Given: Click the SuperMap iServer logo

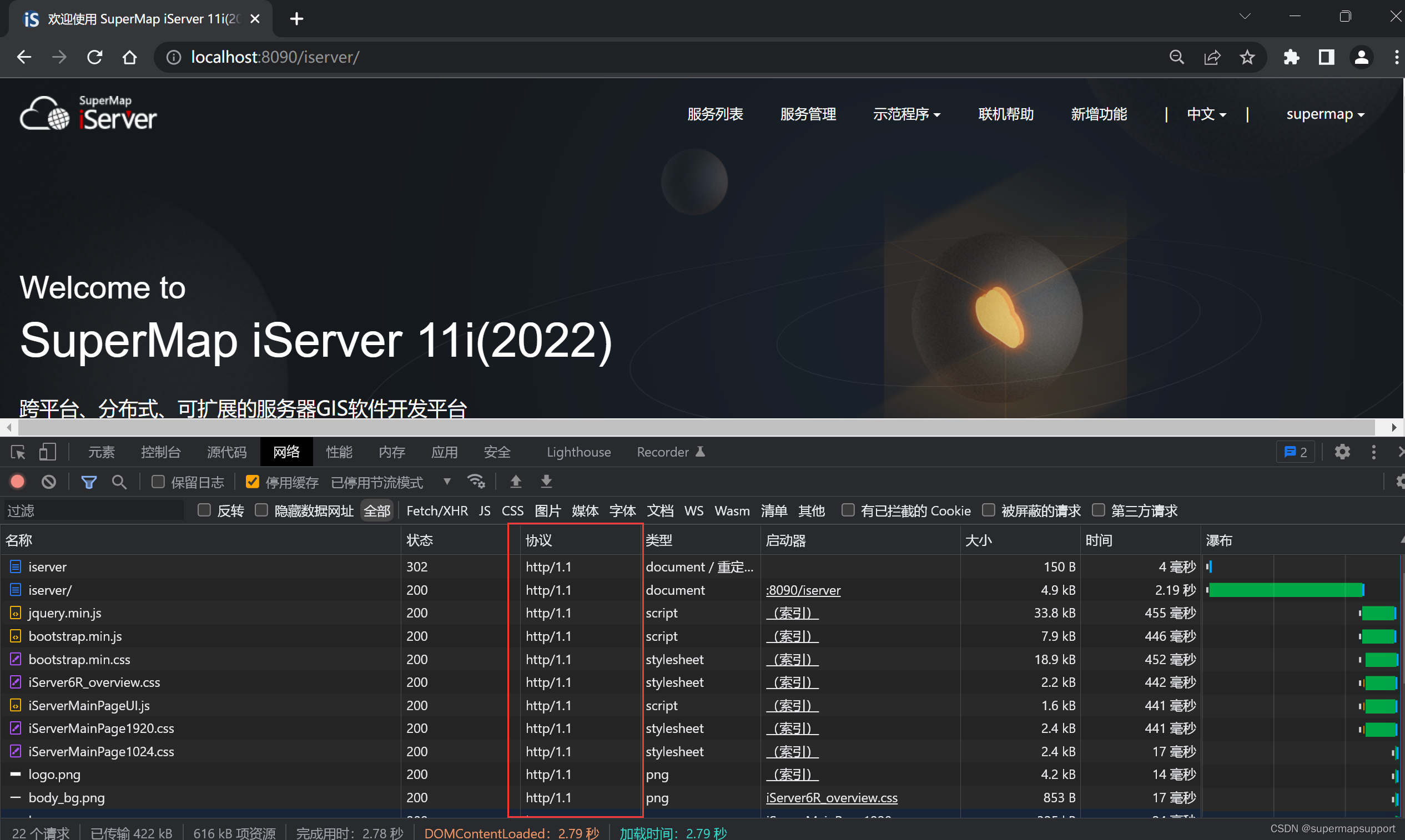Looking at the screenshot, I should pos(88,113).
